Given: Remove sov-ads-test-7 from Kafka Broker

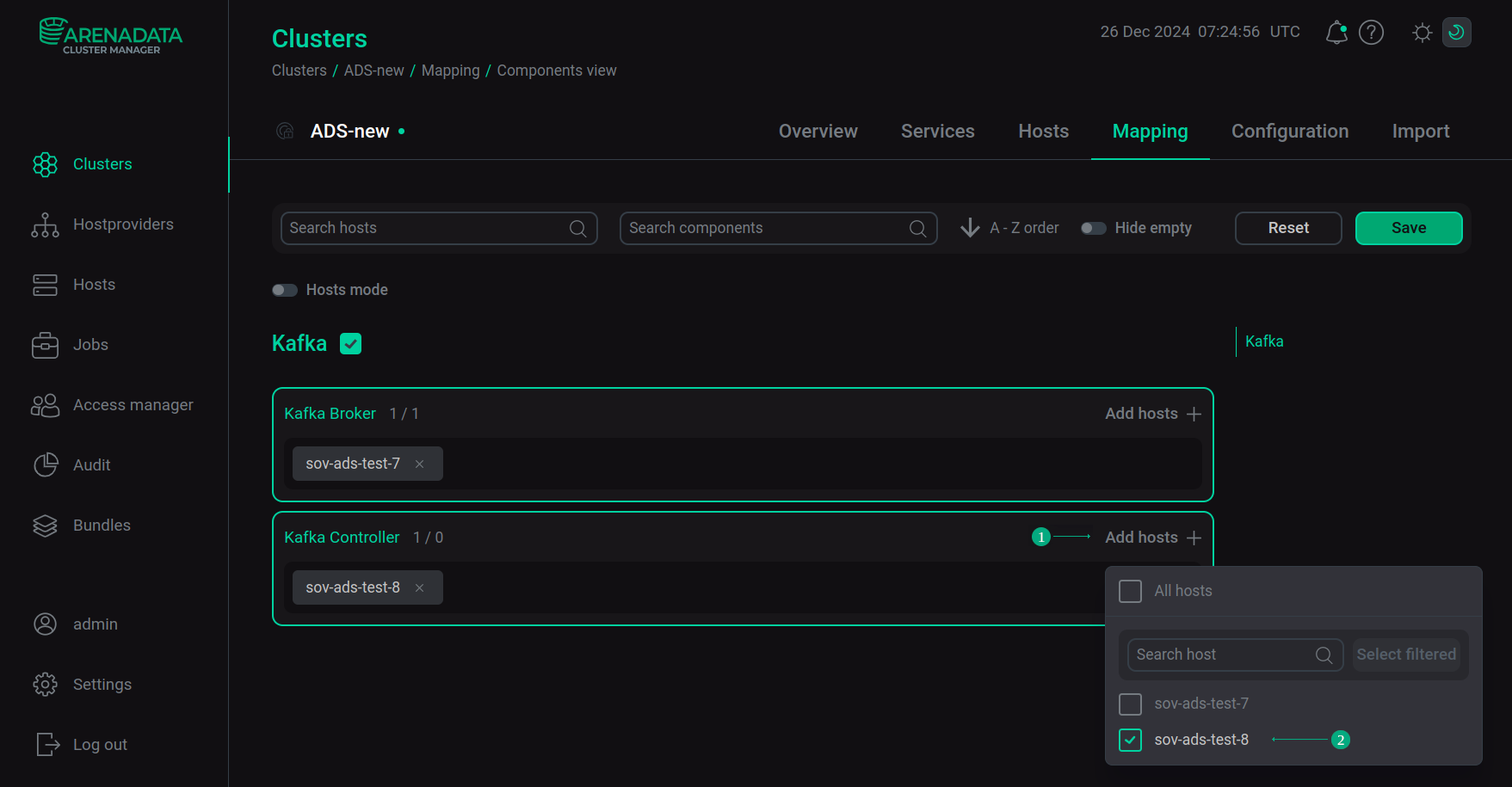Looking at the screenshot, I should coord(420,464).
